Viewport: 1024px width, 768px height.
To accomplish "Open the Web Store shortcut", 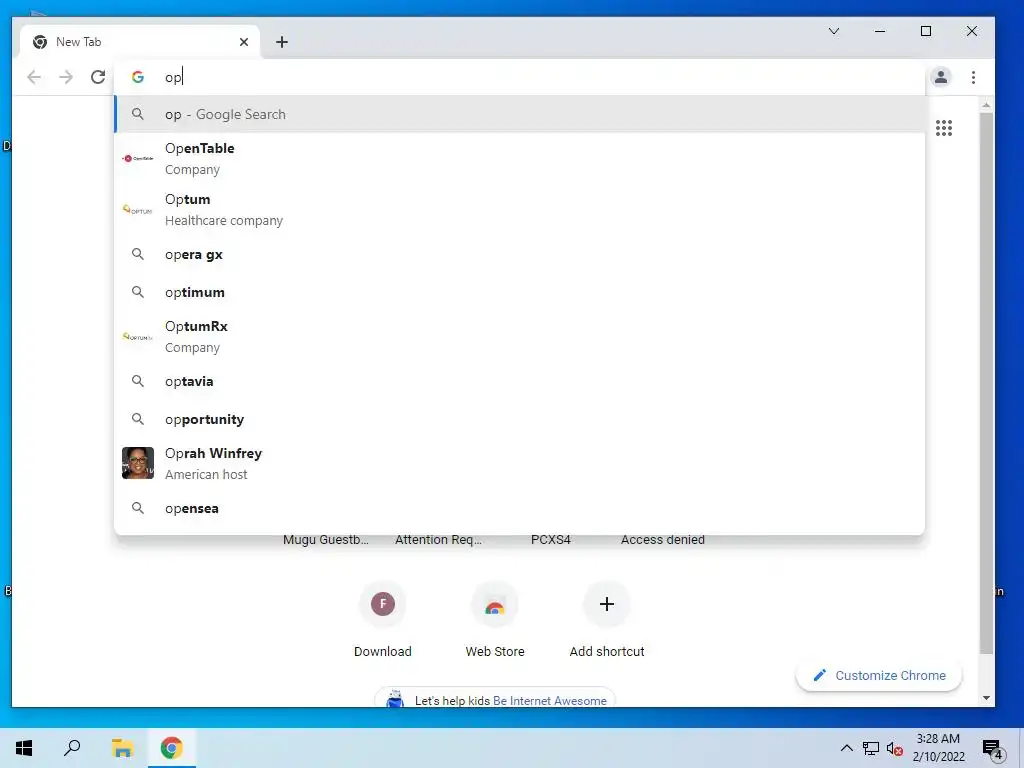I will (495, 618).
